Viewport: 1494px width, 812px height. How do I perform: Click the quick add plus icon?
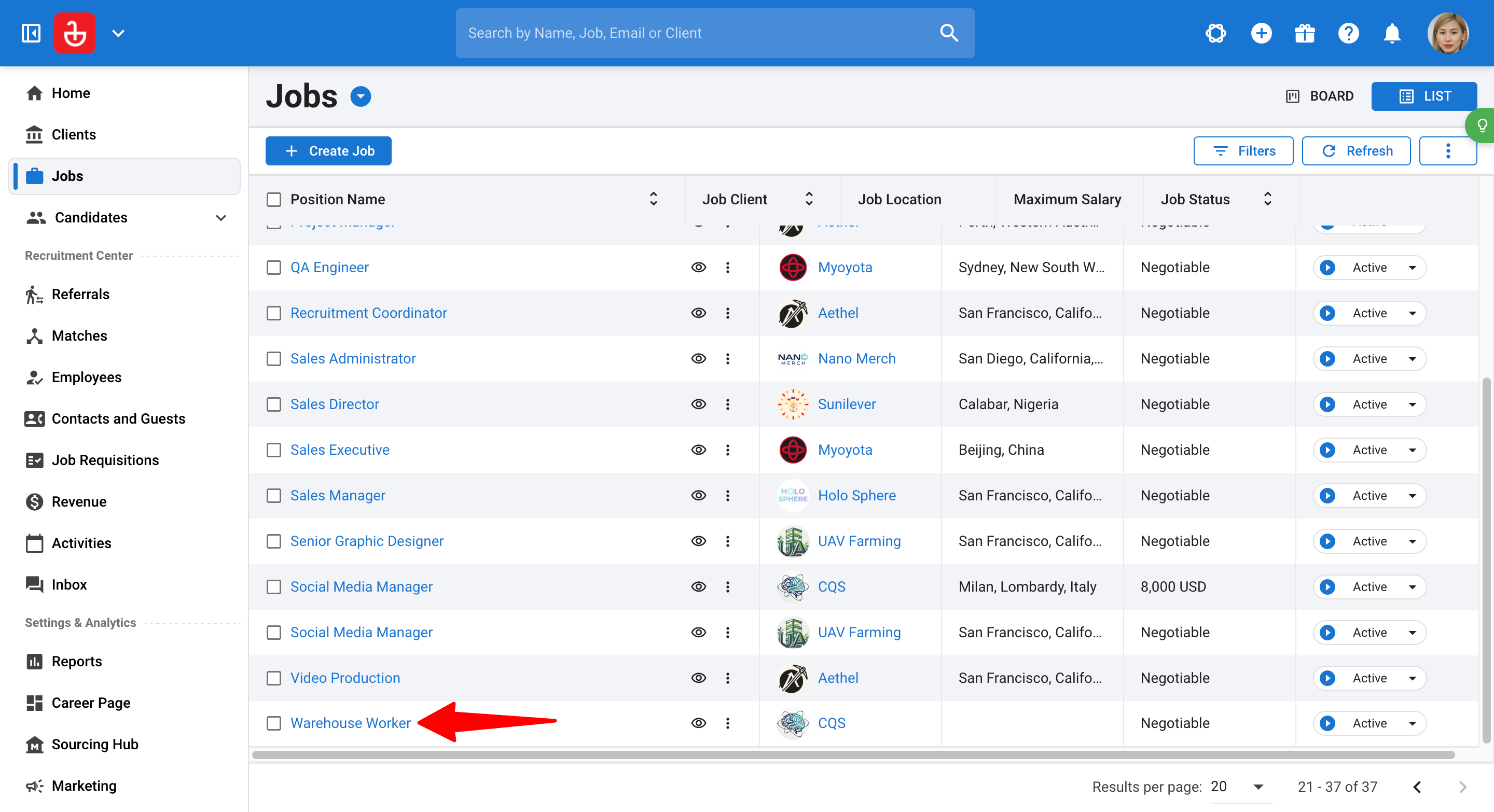1261,33
